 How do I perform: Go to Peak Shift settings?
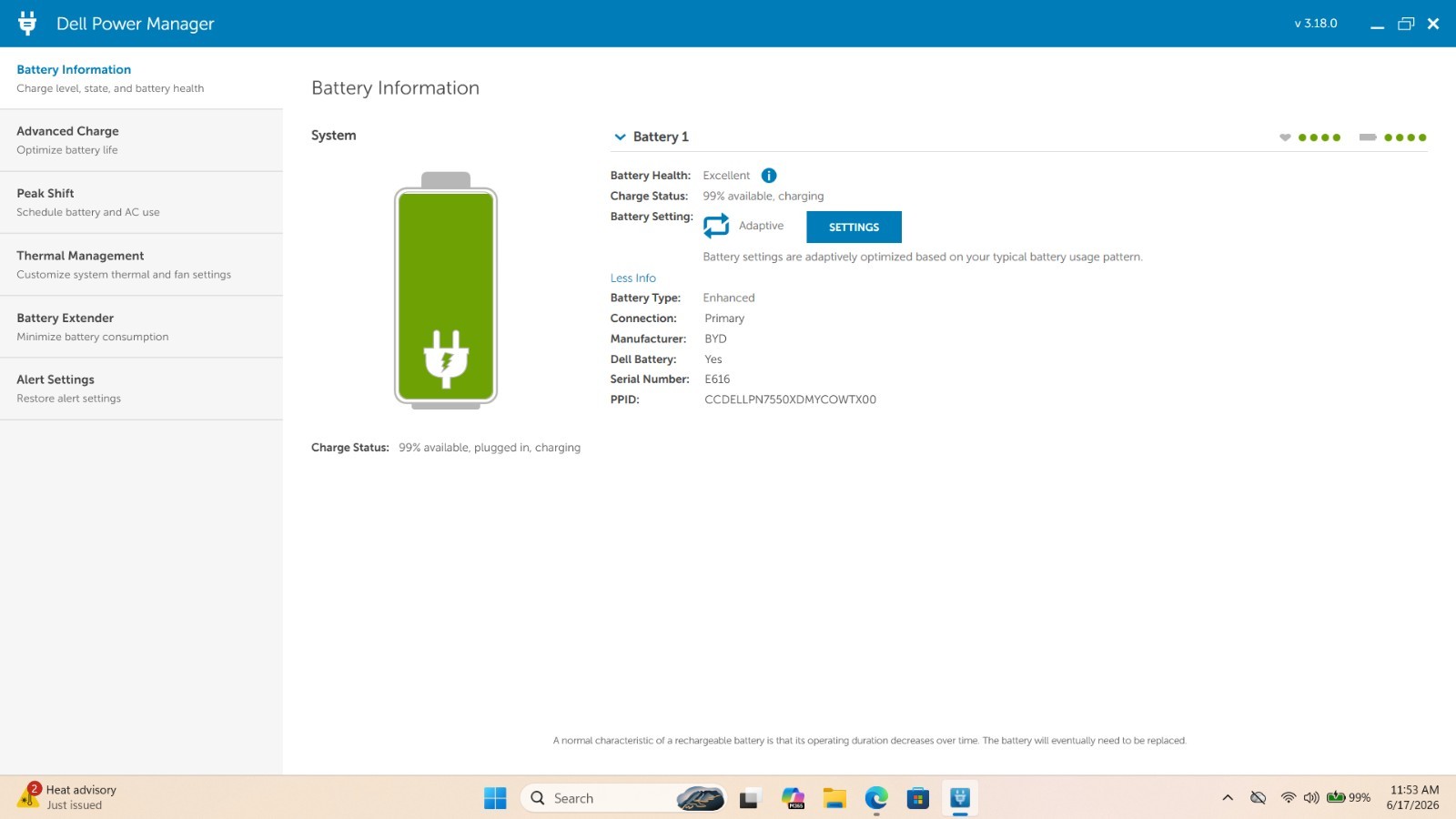(141, 202)
